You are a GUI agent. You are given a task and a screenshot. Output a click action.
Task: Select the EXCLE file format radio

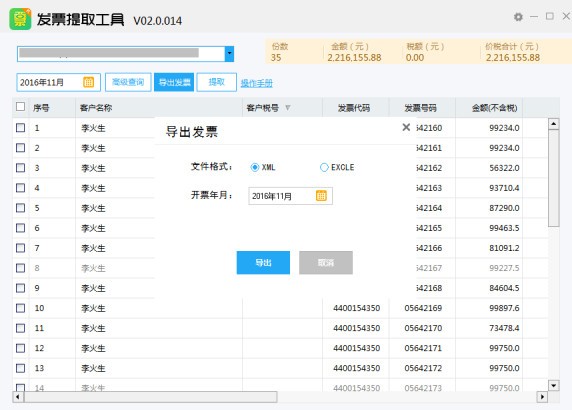click(x=324, y=167)
